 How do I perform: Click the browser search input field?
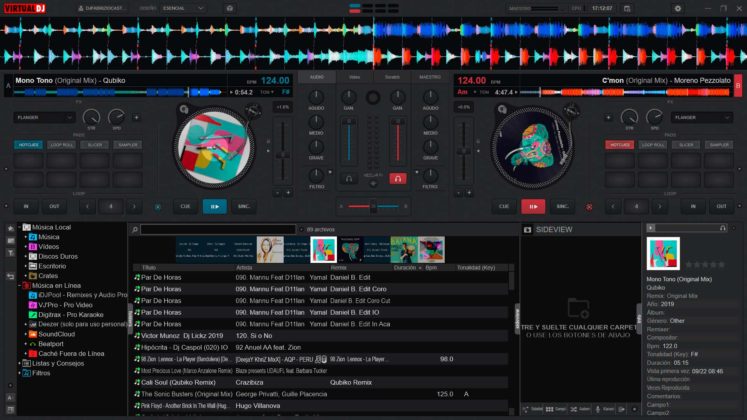(x=218, y=230)
